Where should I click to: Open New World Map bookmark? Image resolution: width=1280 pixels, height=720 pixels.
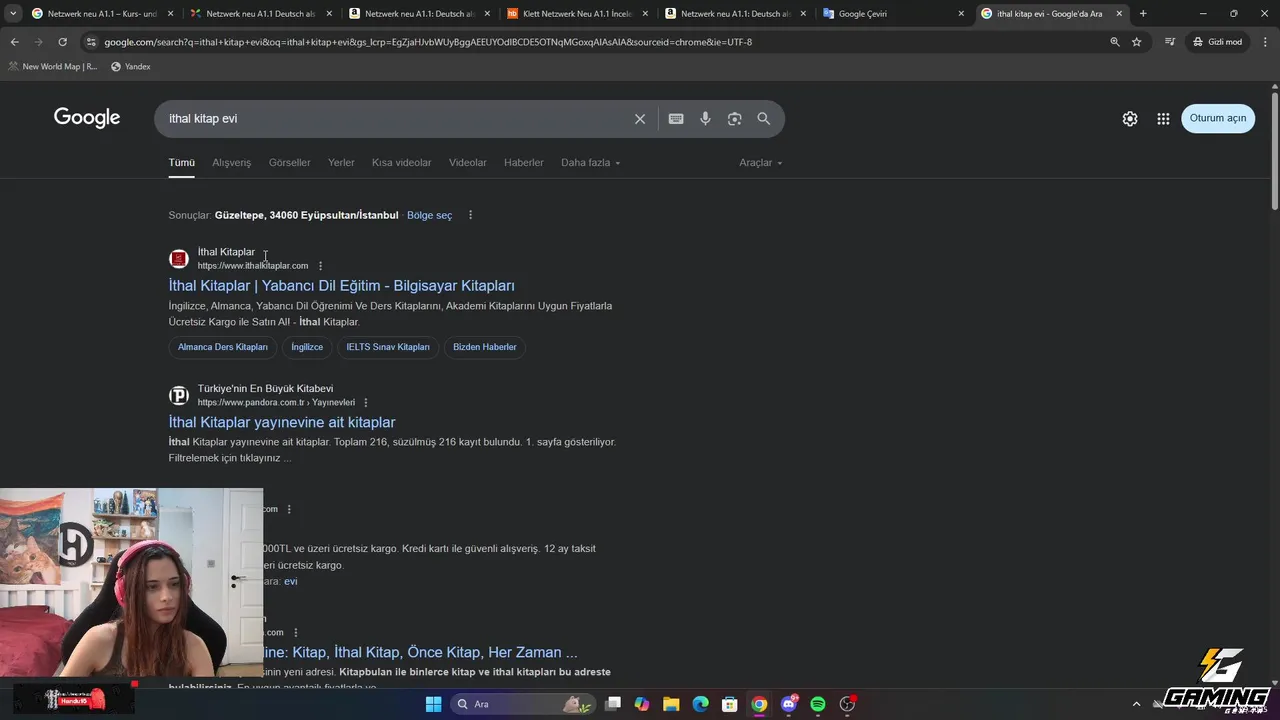(53, 67)
